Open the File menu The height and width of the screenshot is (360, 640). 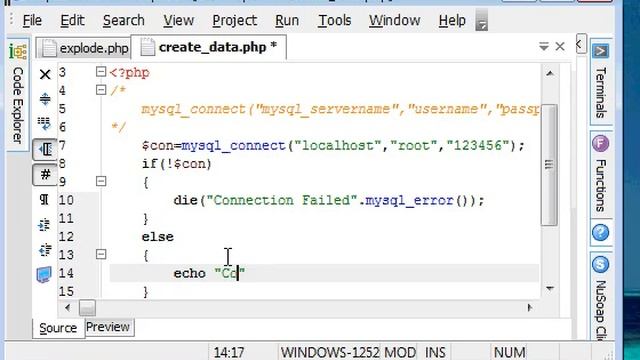[32, 20]
